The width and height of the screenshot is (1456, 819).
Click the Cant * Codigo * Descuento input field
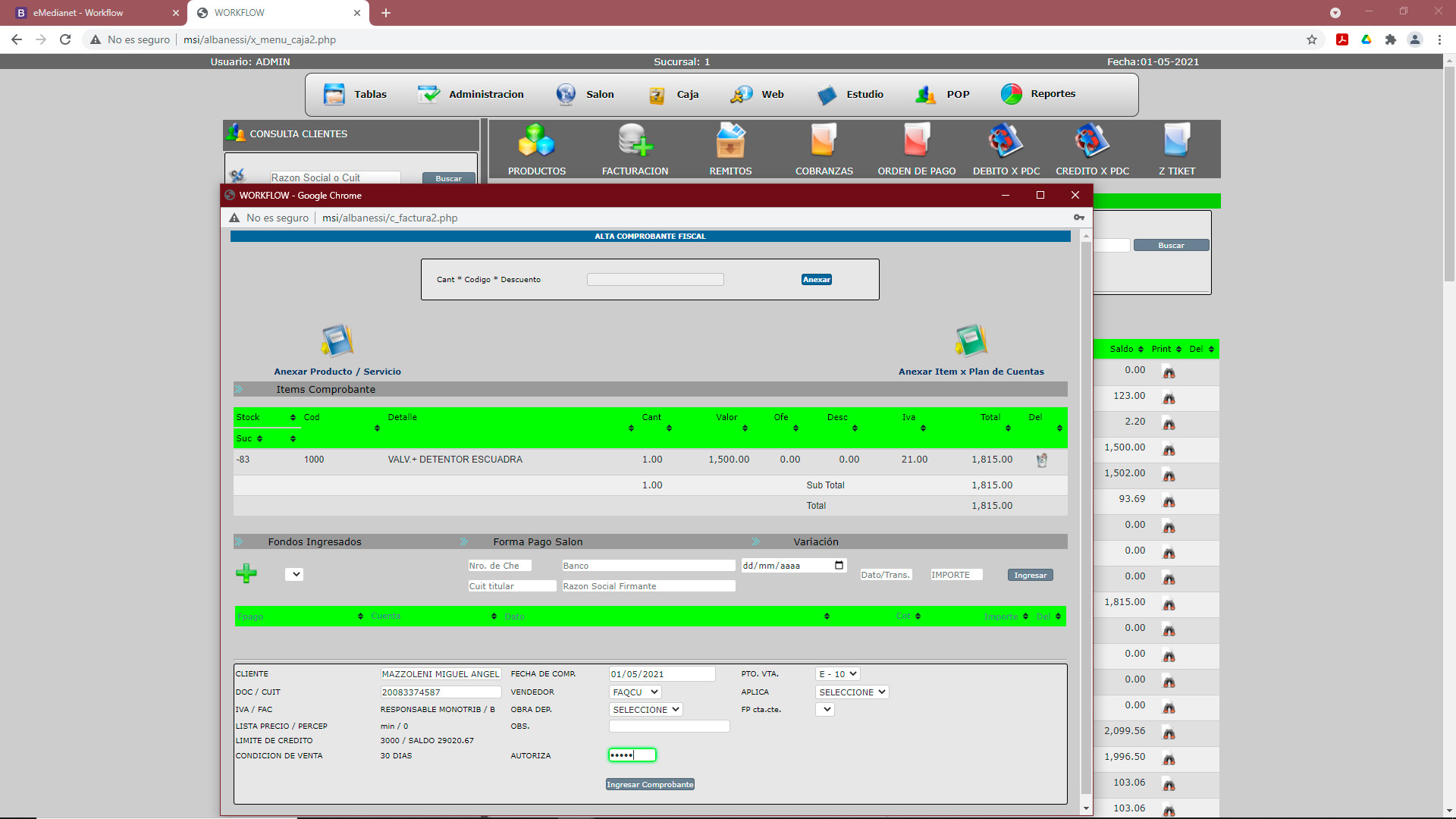click(x=655, y=280)
